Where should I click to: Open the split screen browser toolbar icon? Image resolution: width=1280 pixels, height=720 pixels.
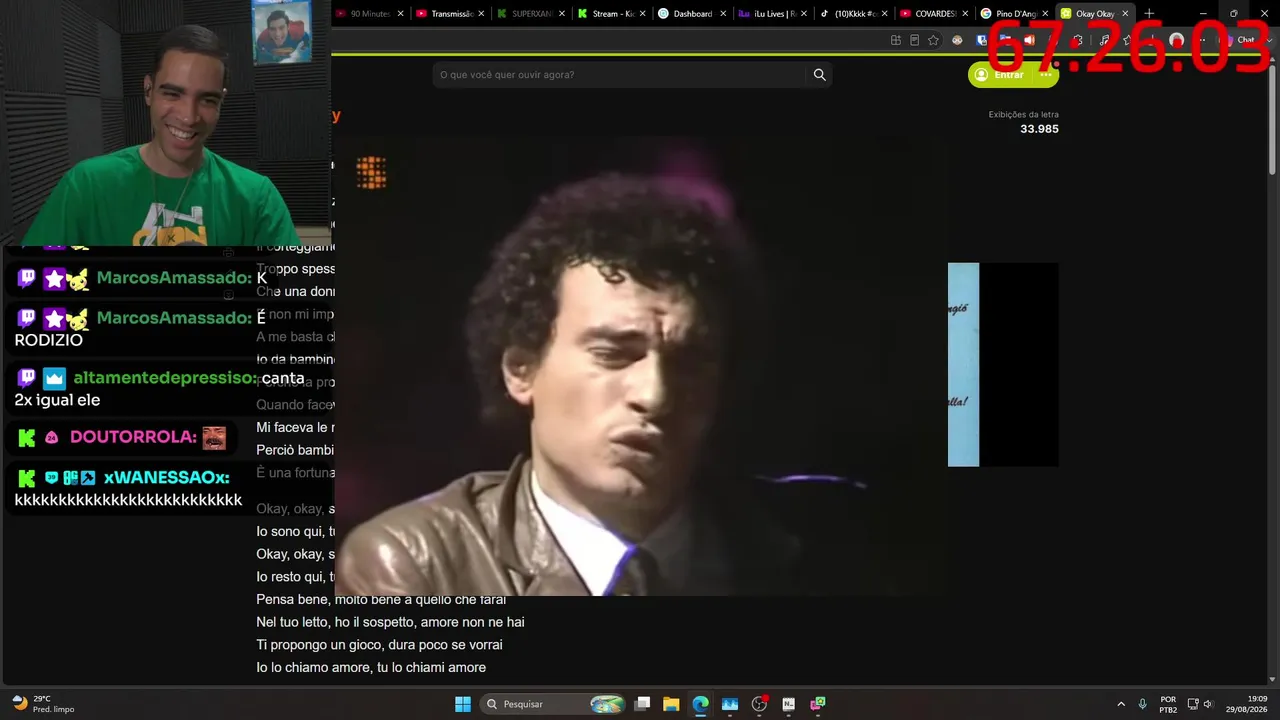point(895,40)
